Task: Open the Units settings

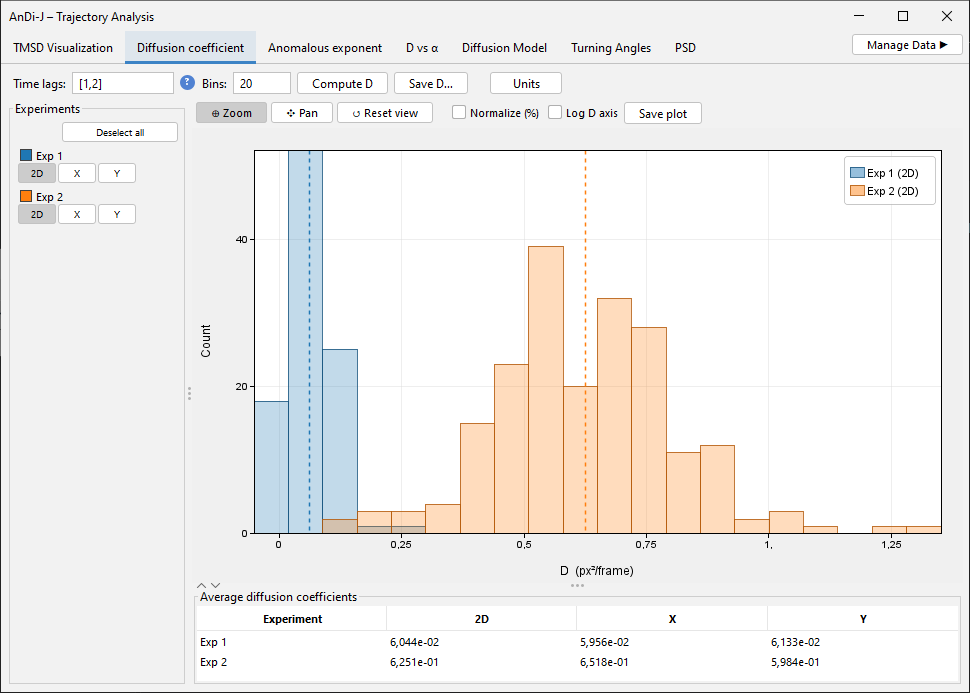Action: pos(526,84)
